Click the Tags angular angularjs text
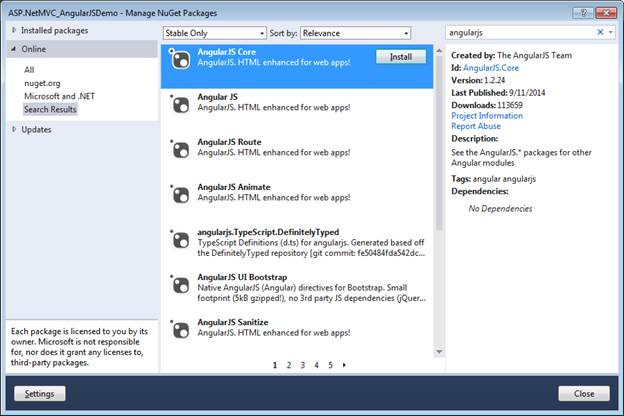Viewport: 624px width, 416px height. [493, 178]
